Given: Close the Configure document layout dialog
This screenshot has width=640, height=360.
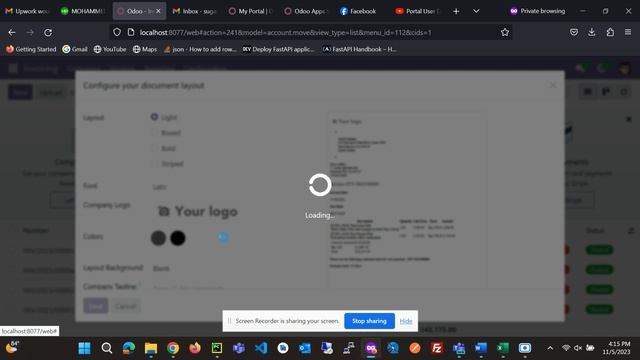Looking at the screenshot, I should click(552, 85).
